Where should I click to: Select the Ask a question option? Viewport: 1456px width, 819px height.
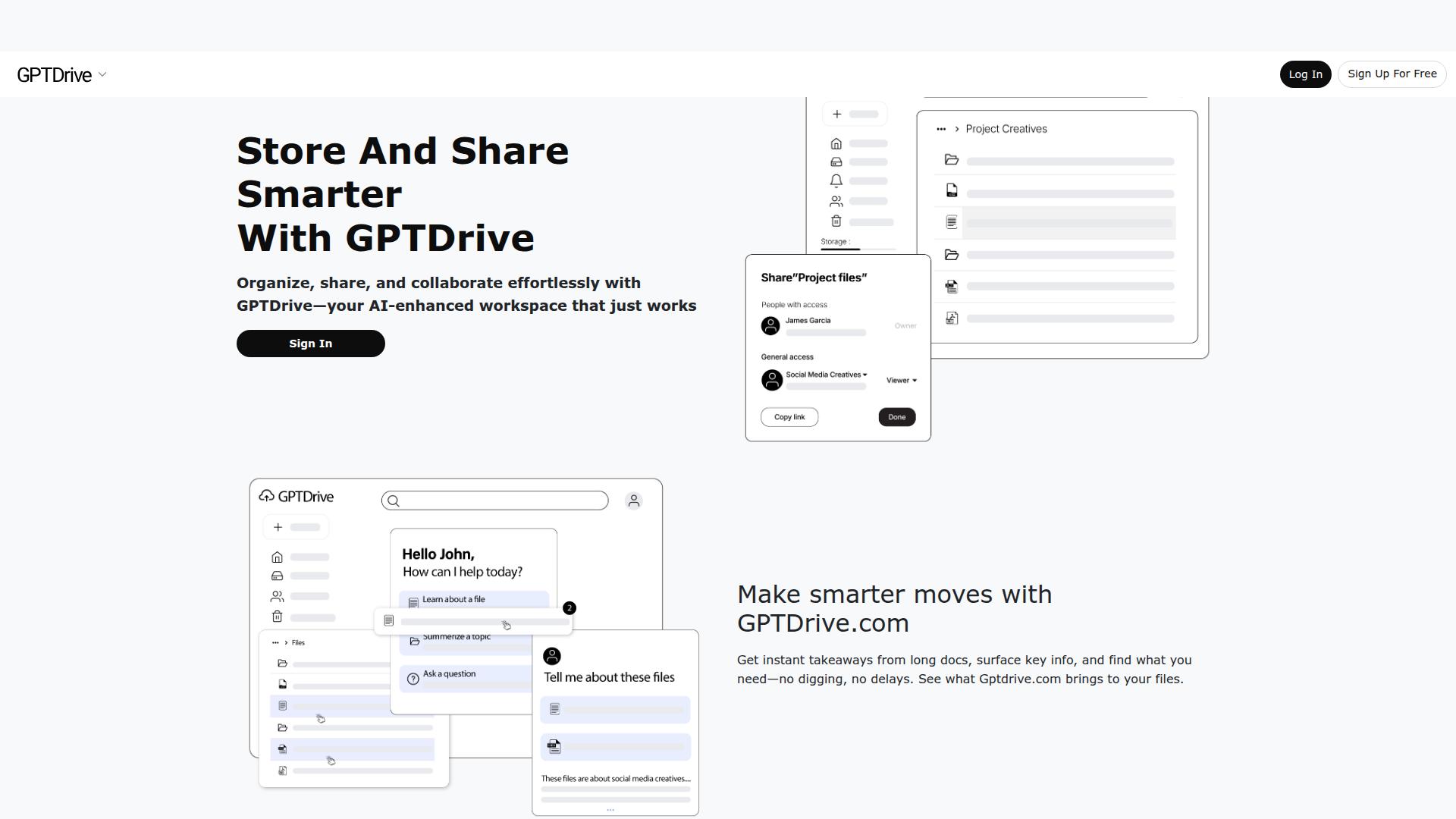(465, 678)
